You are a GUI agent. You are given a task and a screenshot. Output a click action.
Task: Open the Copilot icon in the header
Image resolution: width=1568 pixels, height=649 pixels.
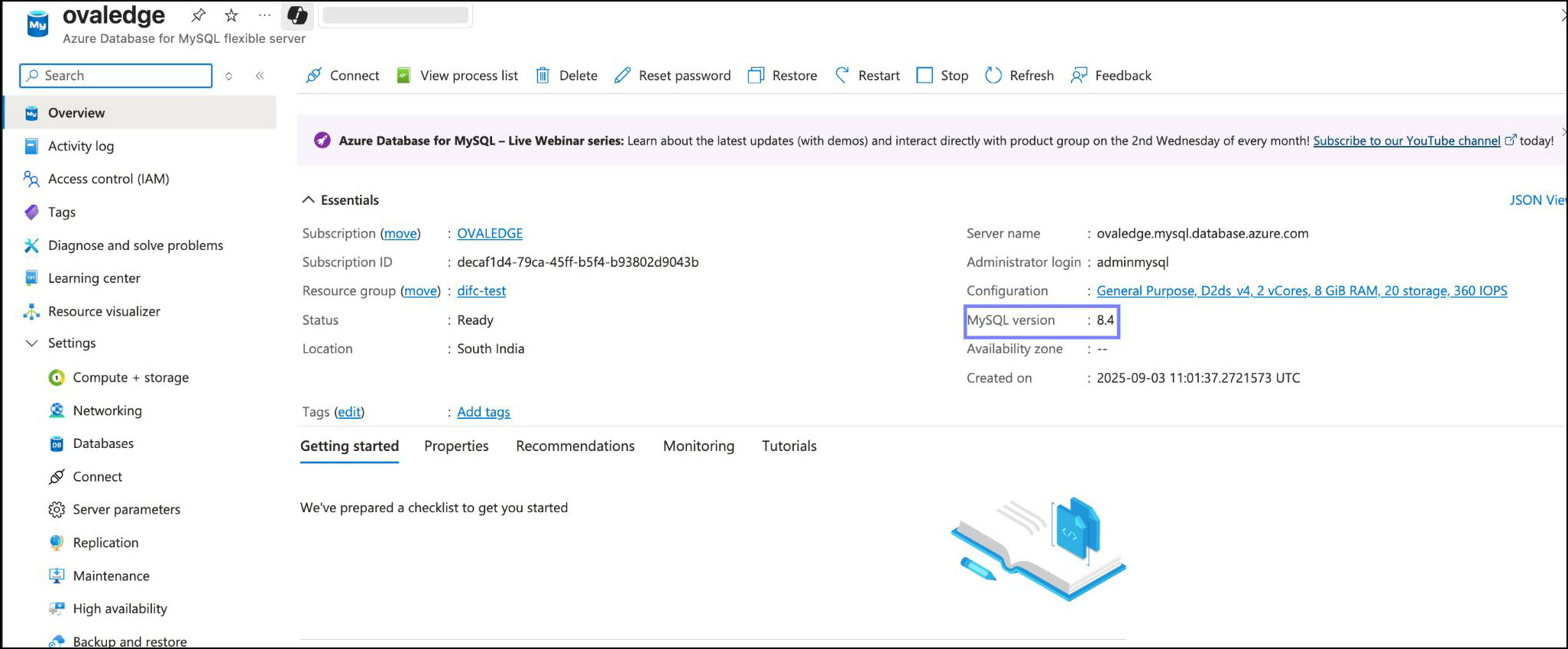[297, 15]
